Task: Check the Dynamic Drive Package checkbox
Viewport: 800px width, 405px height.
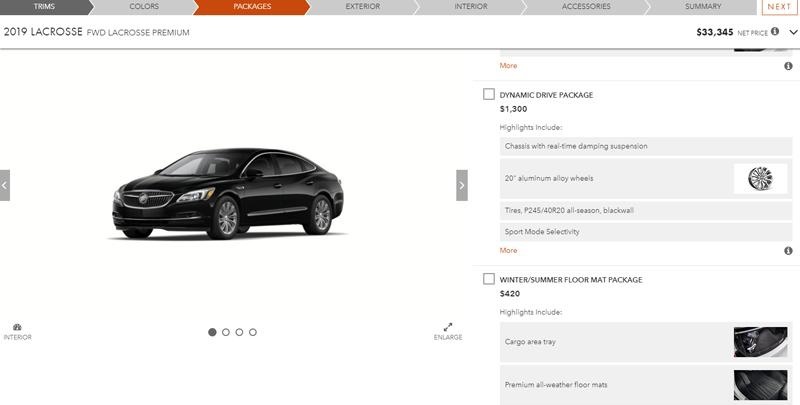Action: click(x=489, y=94)
